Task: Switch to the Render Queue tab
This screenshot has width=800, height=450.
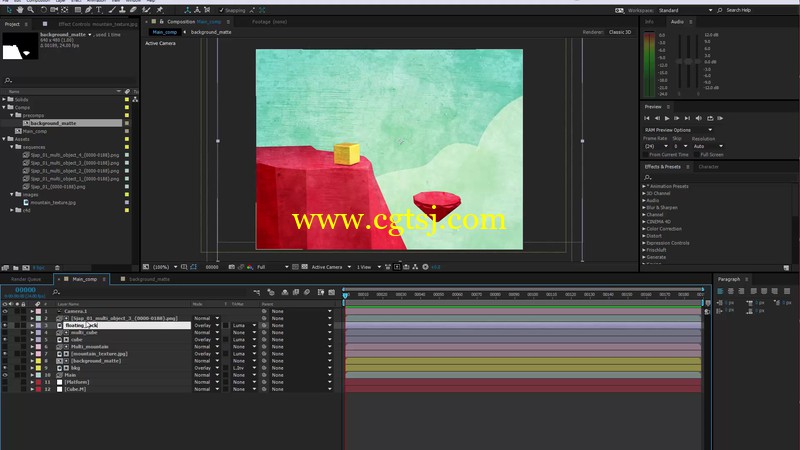Action: pyautogui.click(x=26, y=279)
